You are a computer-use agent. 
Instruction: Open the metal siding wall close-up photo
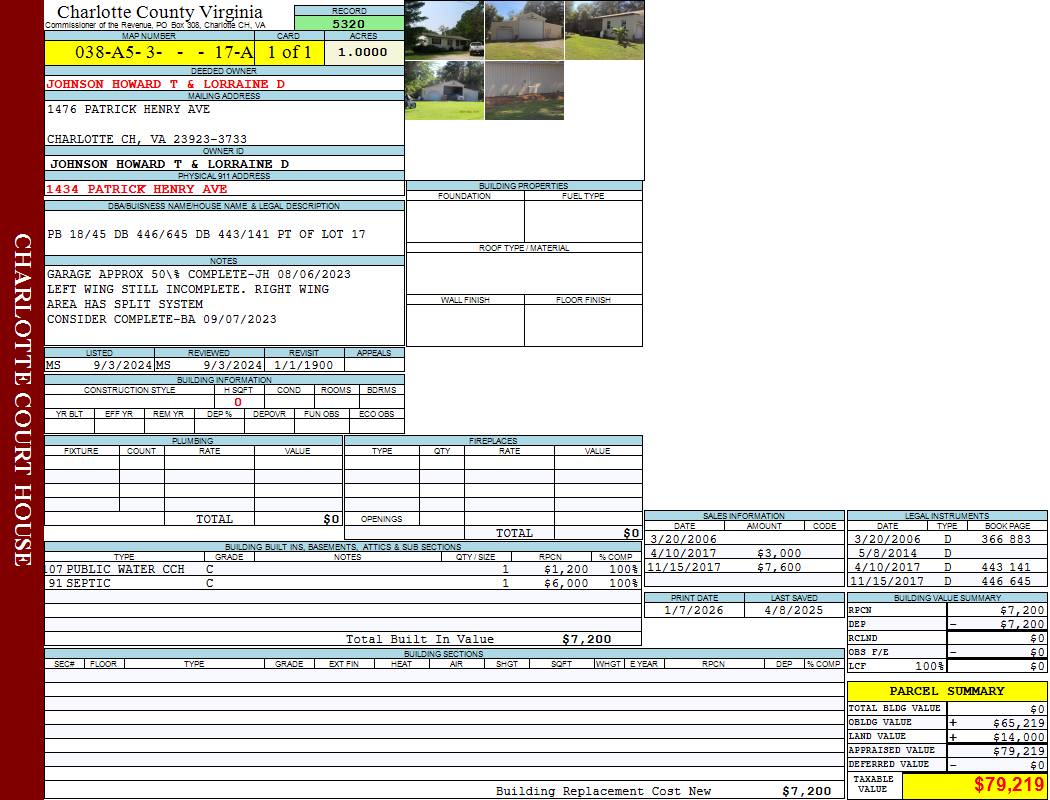524,90
